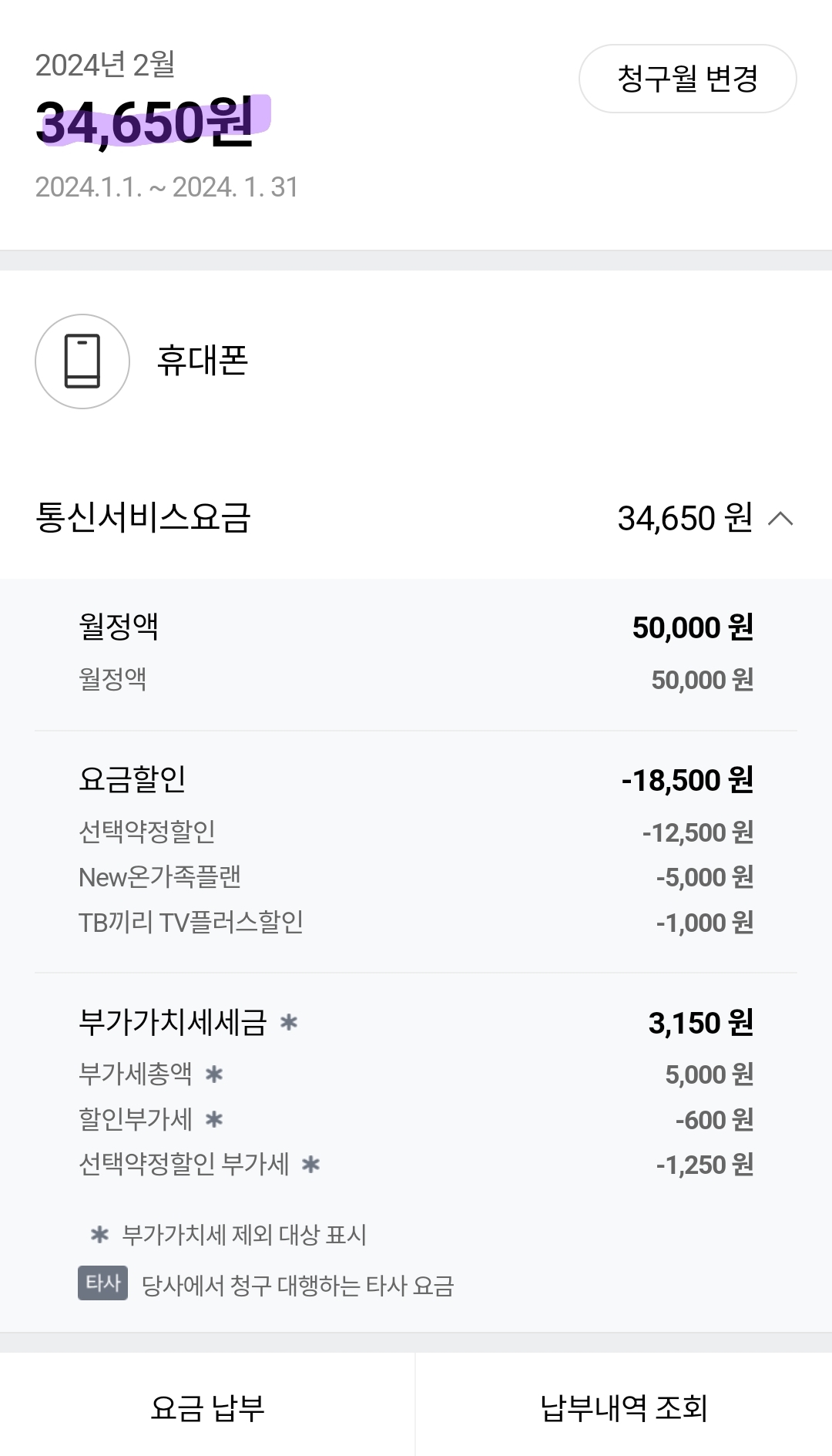
Task: Tap the asterisk beside 선택약정할인 부가세
Action: click(310, 1165)
